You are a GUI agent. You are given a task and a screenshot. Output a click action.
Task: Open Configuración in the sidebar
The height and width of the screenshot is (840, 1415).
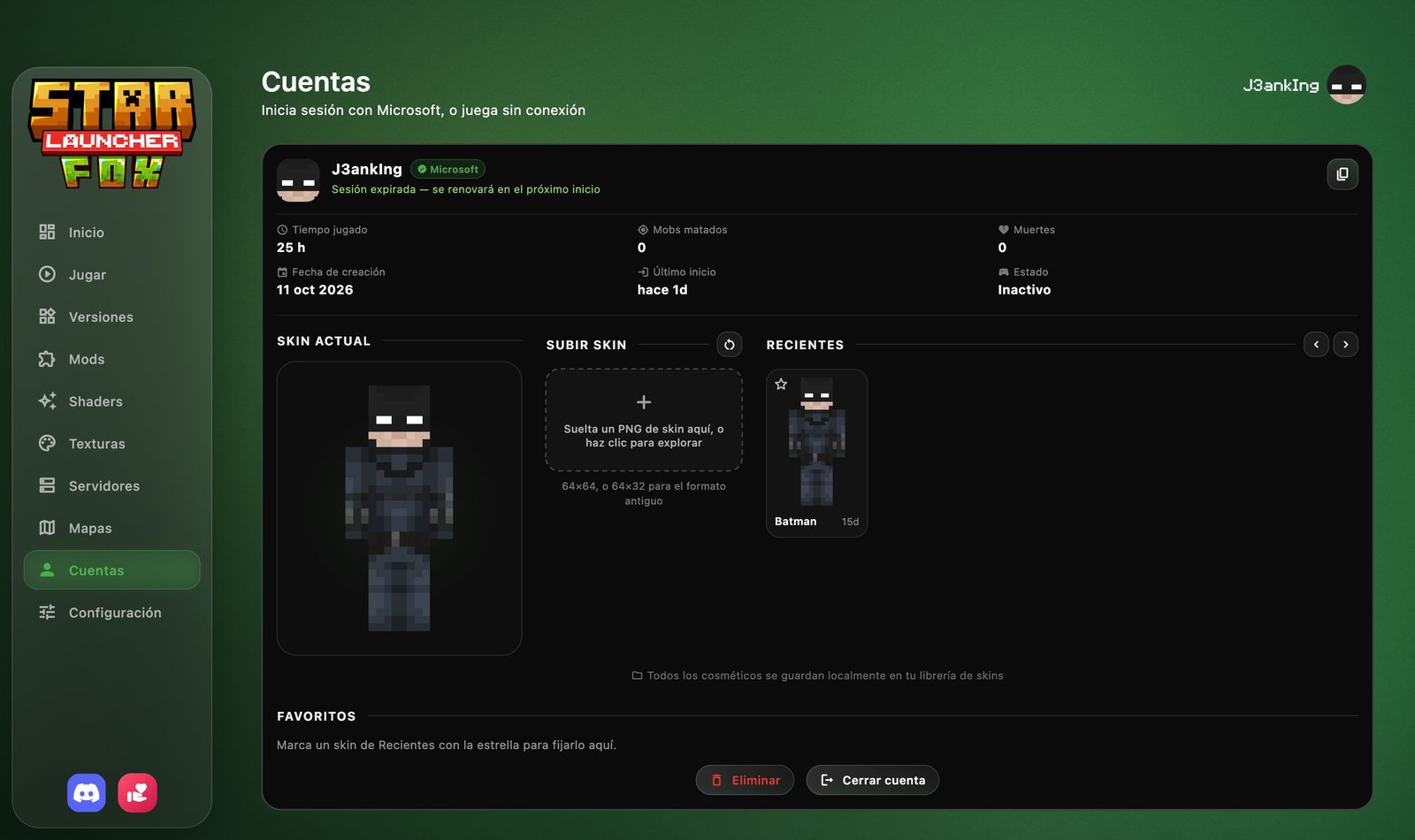[112, 613]
